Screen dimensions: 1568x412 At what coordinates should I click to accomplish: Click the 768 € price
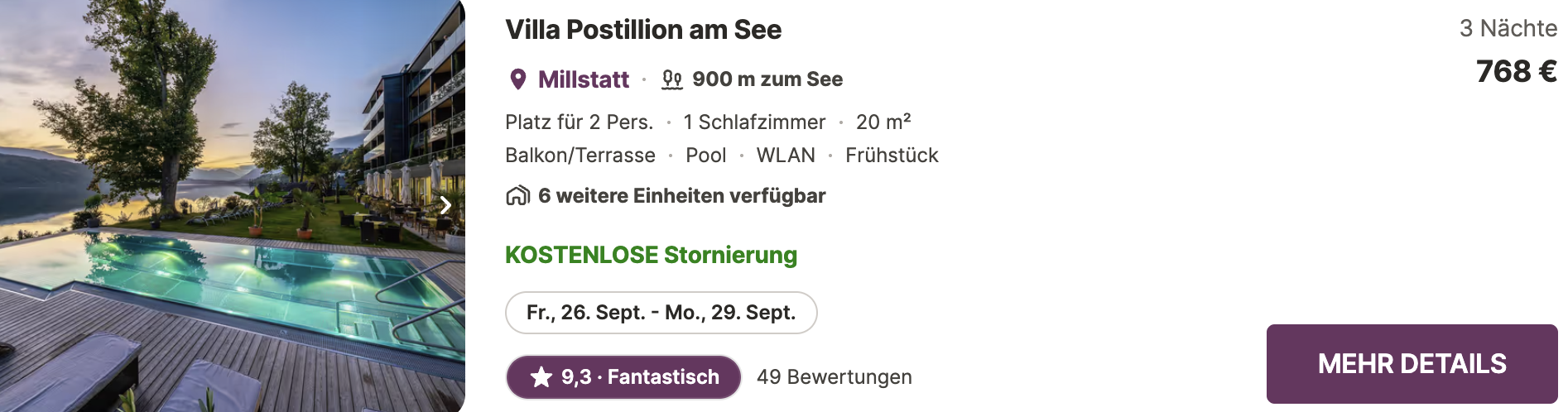click(x=1517, y=72)
